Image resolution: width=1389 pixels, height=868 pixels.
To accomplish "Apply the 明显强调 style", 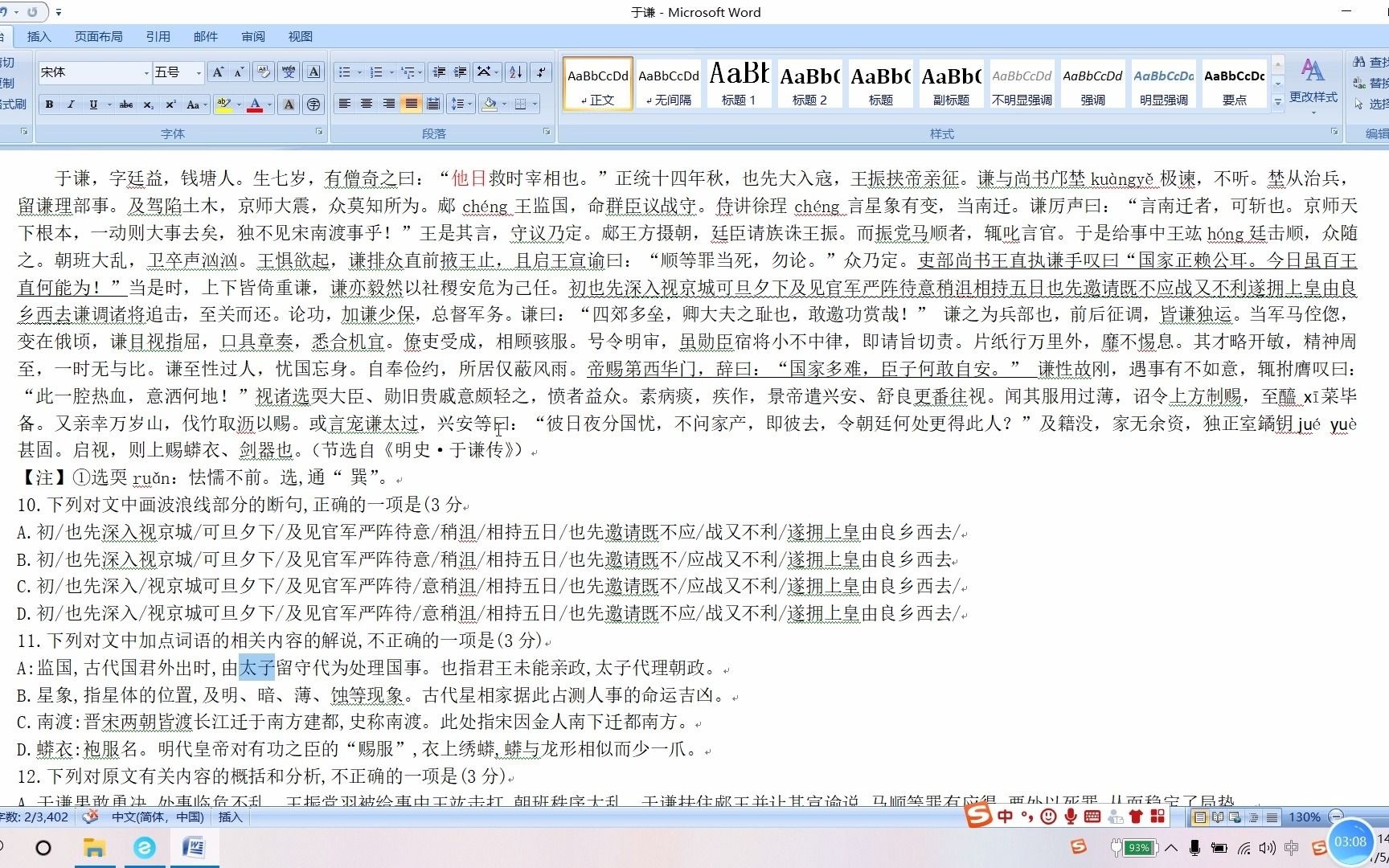I will point(1163,84).
